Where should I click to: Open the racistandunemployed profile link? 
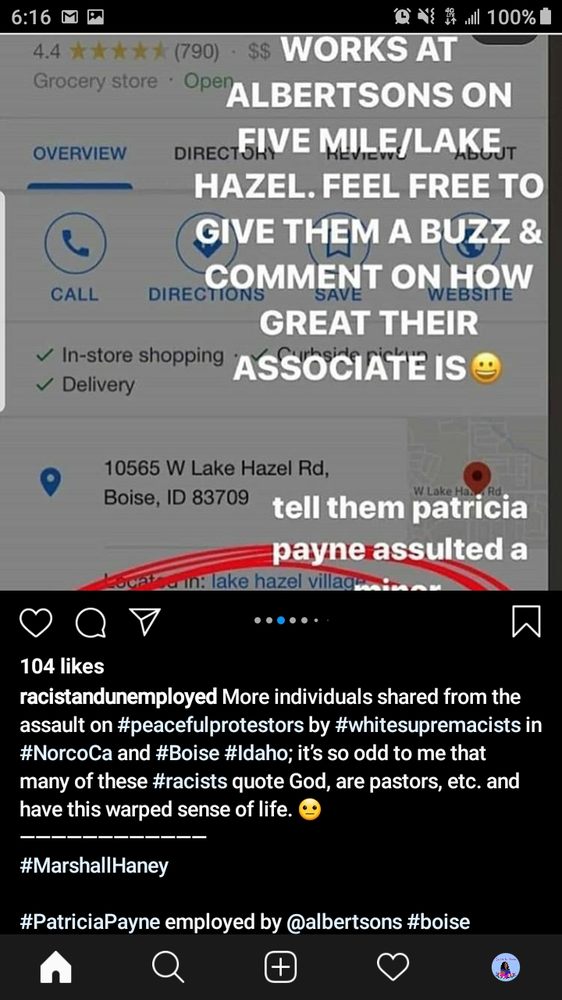coord(119,696)
